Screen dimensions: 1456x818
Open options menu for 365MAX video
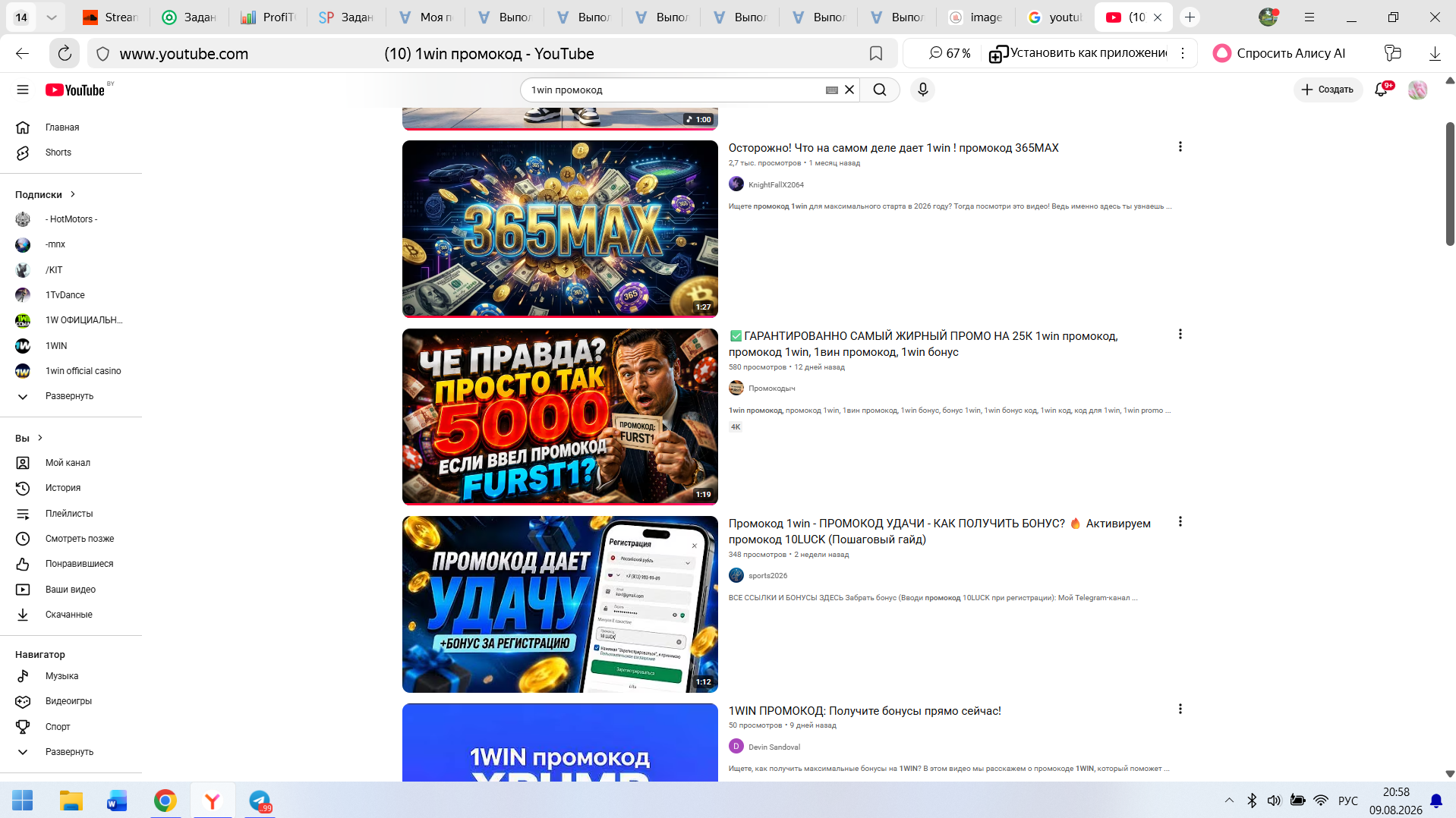pos(1180,146)
